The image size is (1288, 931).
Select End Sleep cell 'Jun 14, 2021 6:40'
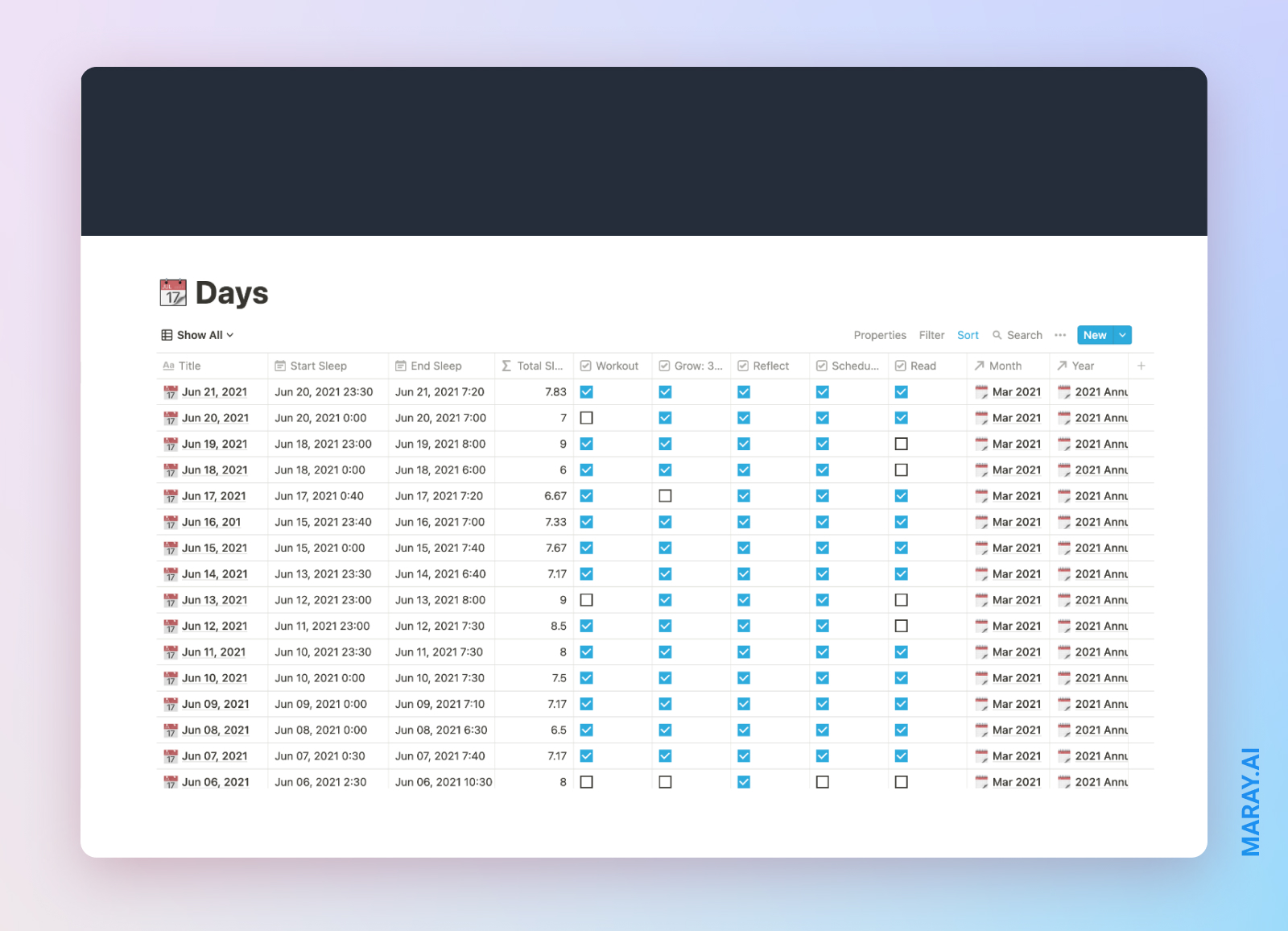tap(440, 574)
